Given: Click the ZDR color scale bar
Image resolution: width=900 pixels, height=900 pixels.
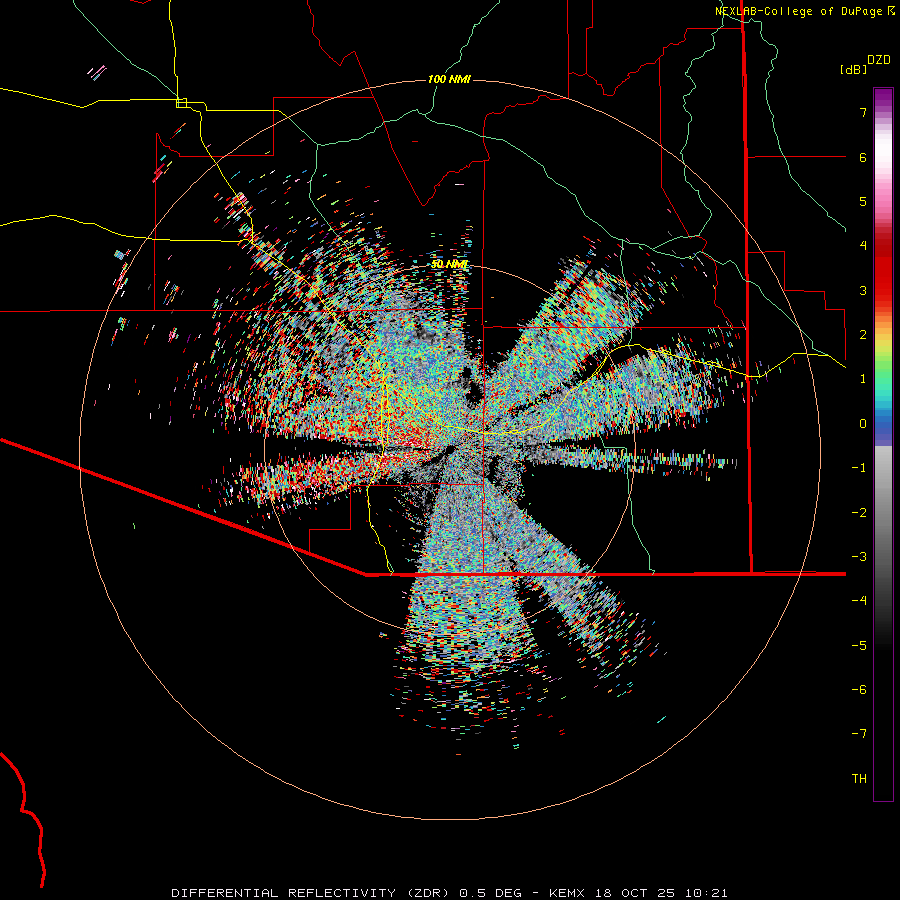Looking at the screenshot, I should click(x=883, y=444).
